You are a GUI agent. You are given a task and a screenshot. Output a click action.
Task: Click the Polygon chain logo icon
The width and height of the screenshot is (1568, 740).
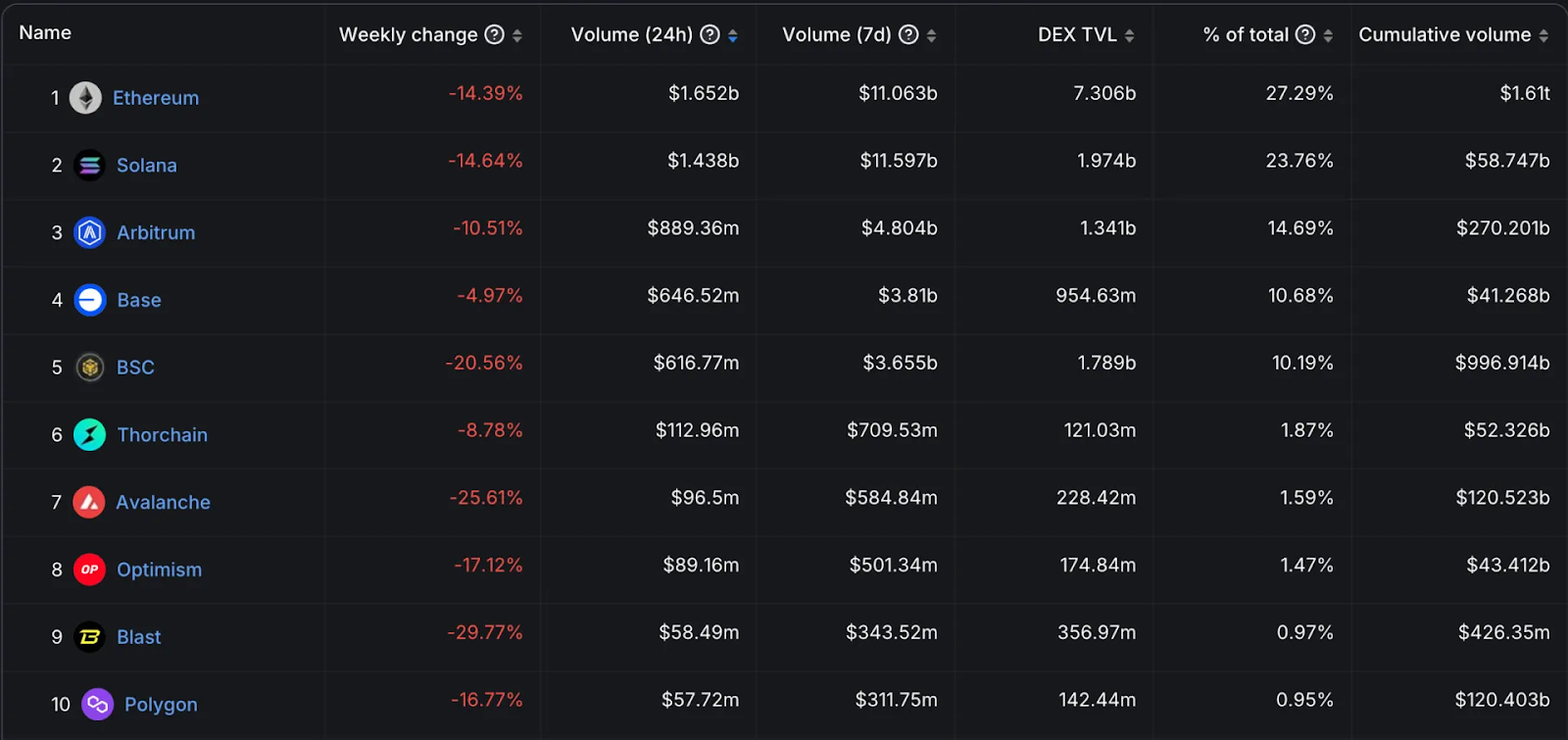[97, 705]
